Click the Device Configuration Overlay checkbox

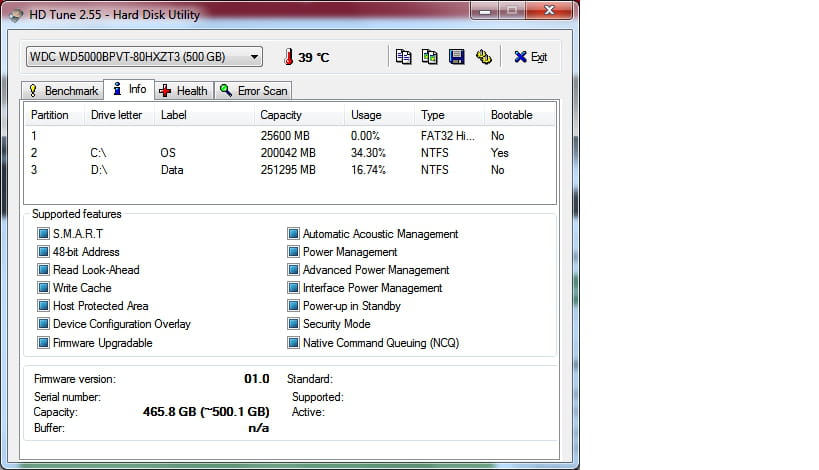pyautogui.click(x=43, y=324)
